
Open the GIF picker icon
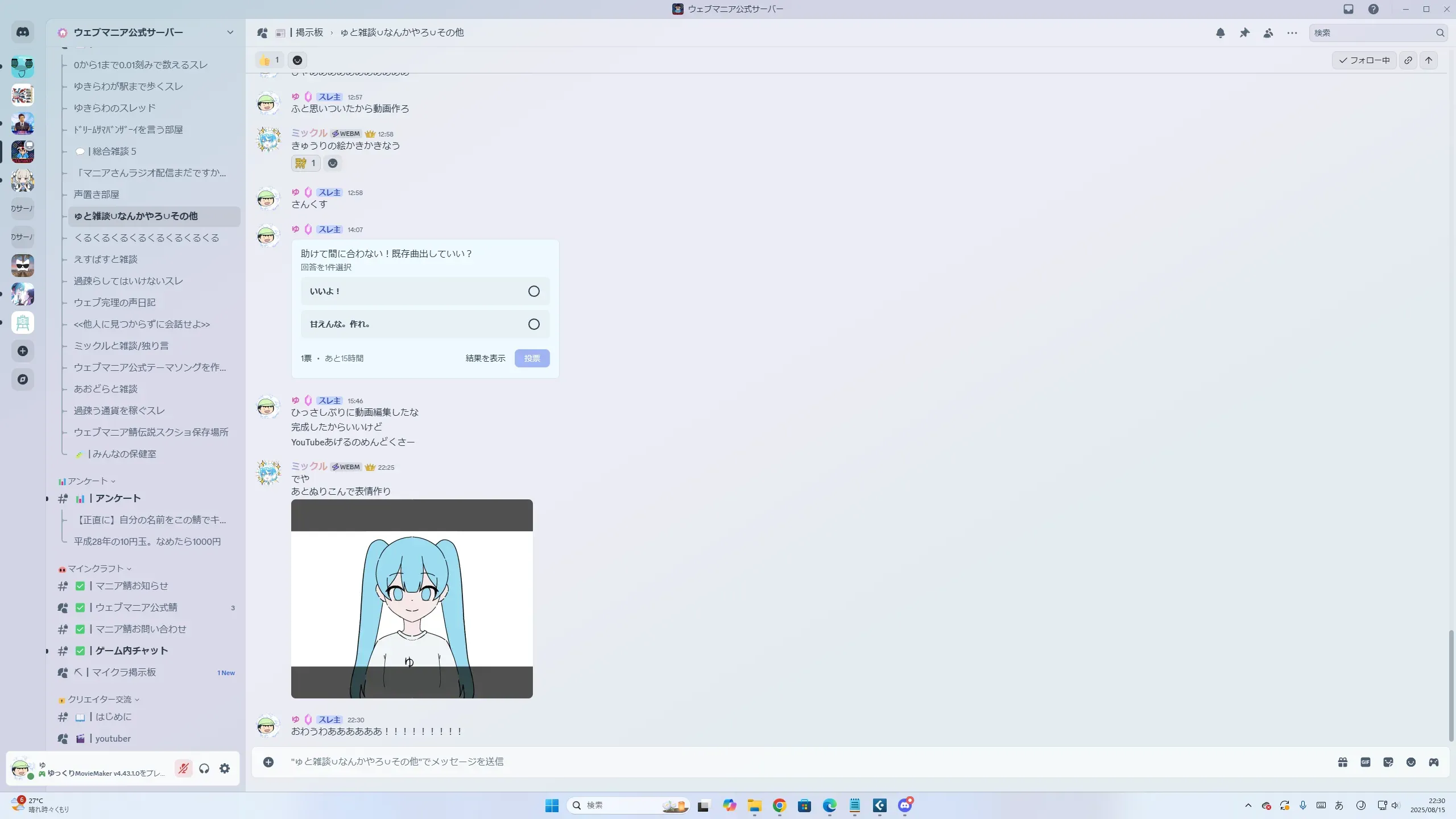coord(1366,762)
